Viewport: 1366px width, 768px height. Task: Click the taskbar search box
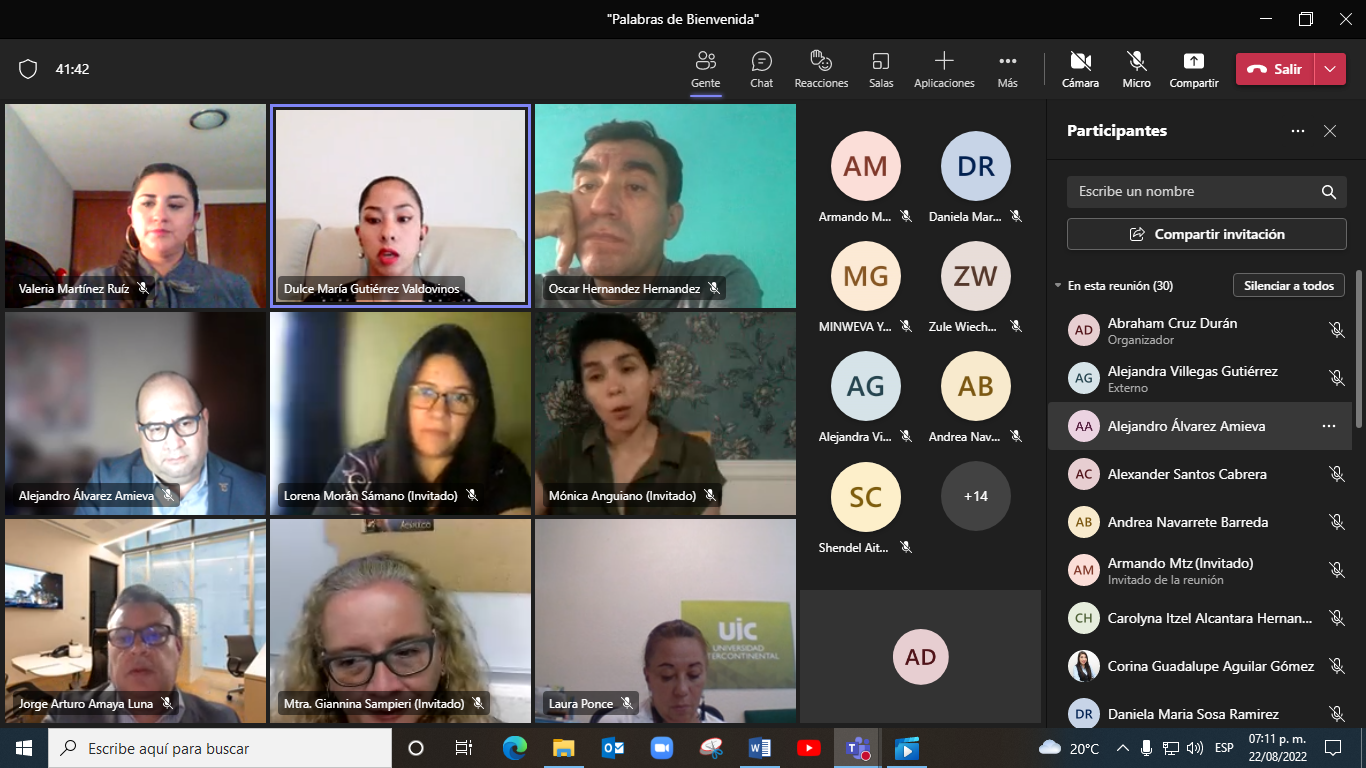220,748
